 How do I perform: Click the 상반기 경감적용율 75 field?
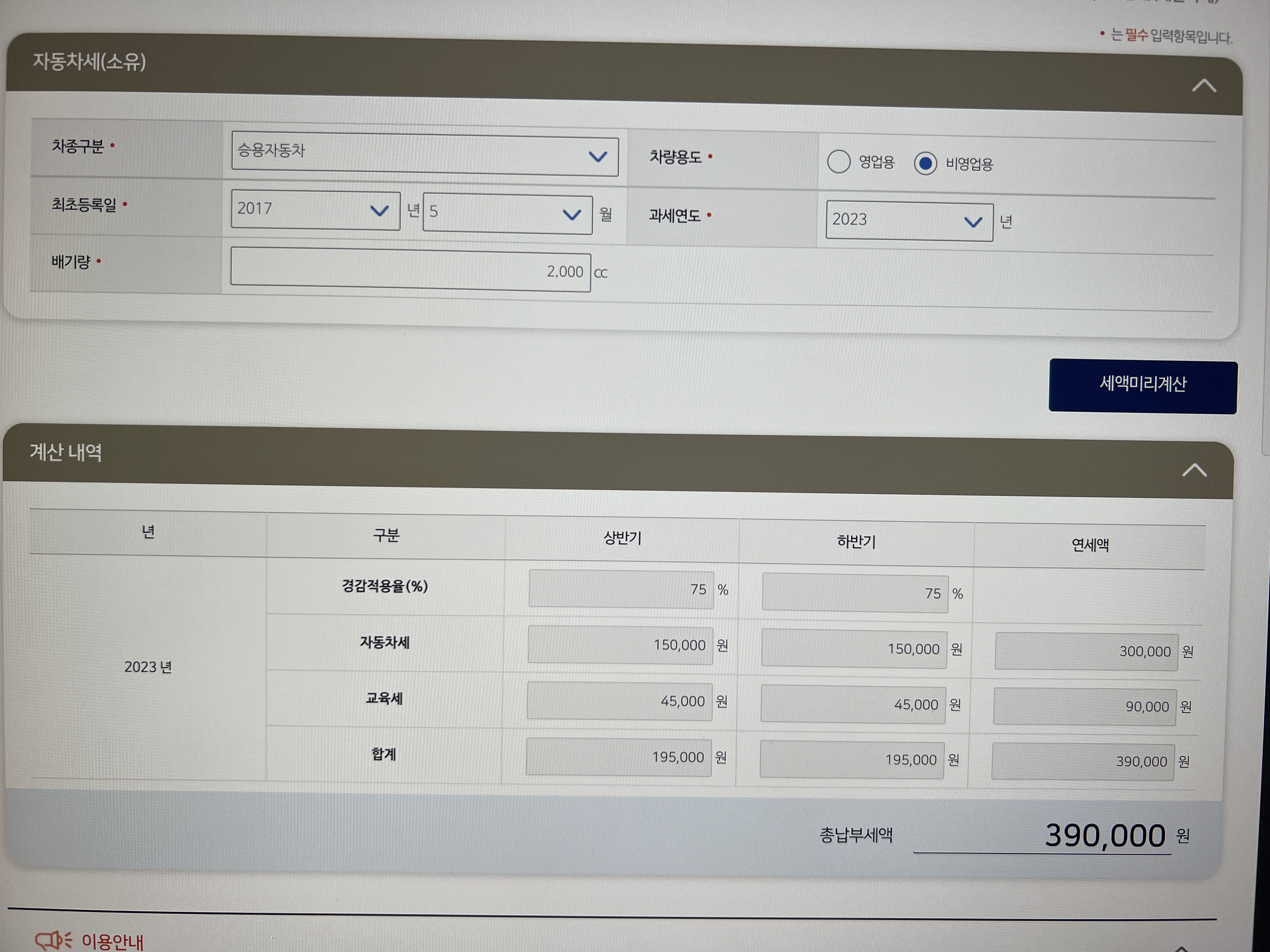[621, 589]
